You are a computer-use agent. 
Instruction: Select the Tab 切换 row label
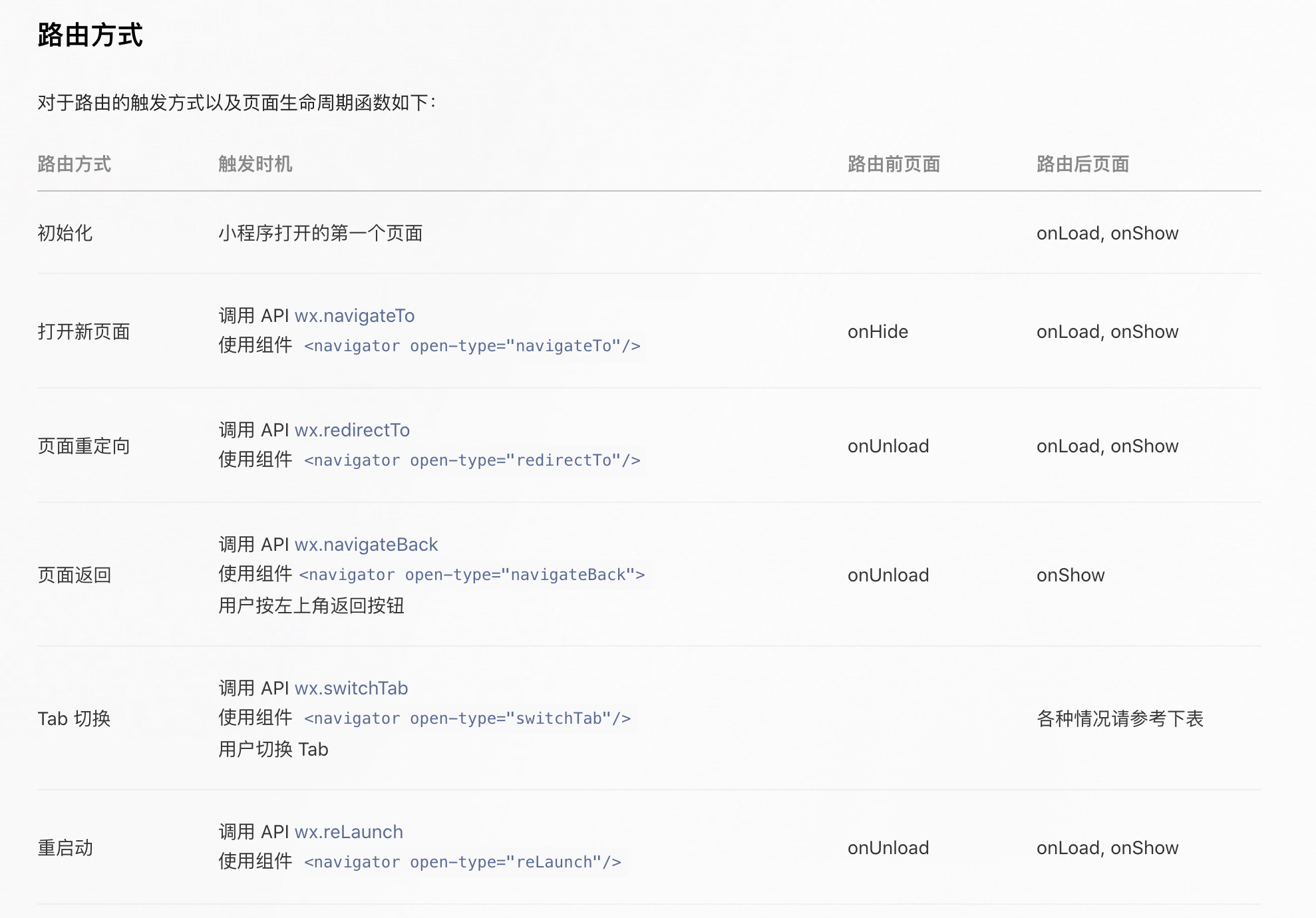(x=74, y=719)
